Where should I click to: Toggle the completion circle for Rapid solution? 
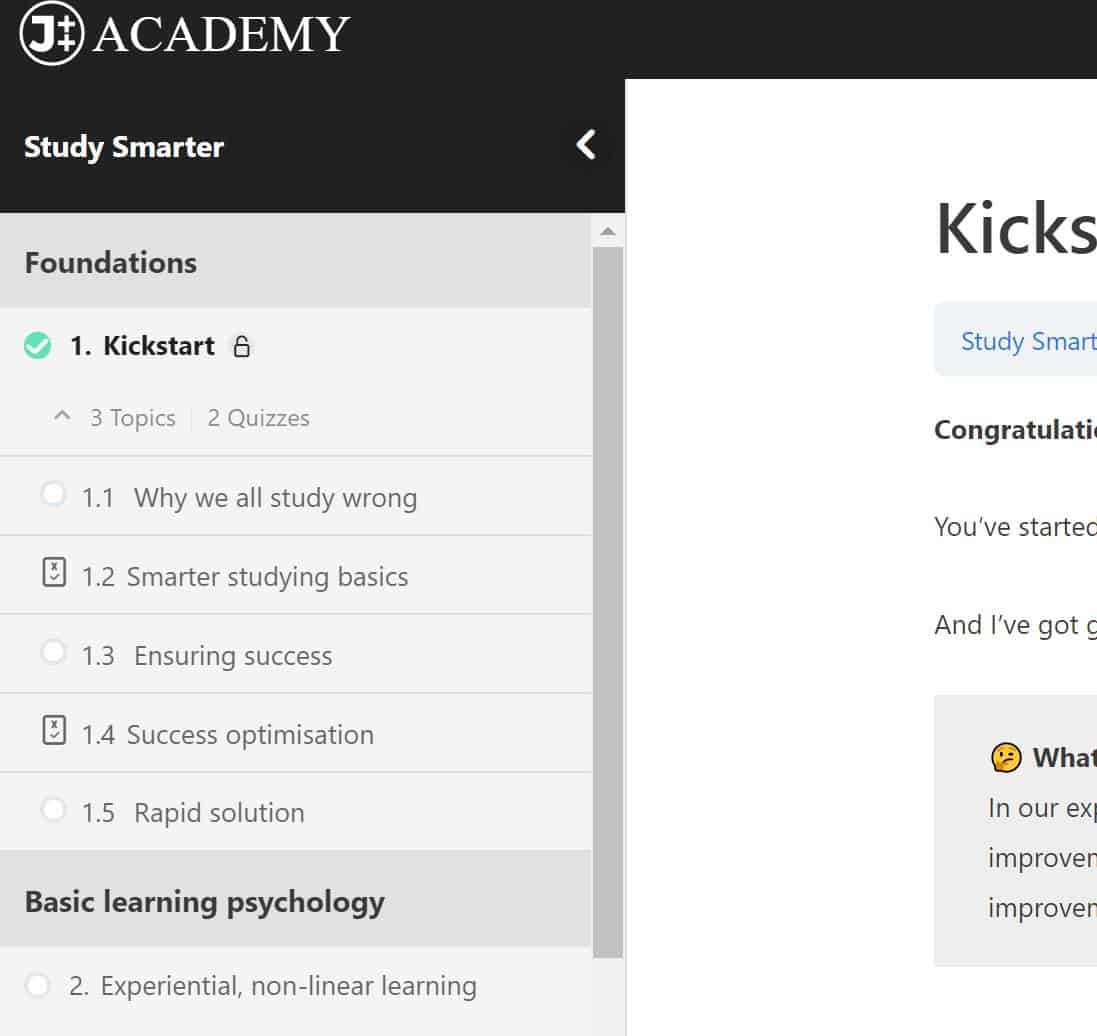54,808
